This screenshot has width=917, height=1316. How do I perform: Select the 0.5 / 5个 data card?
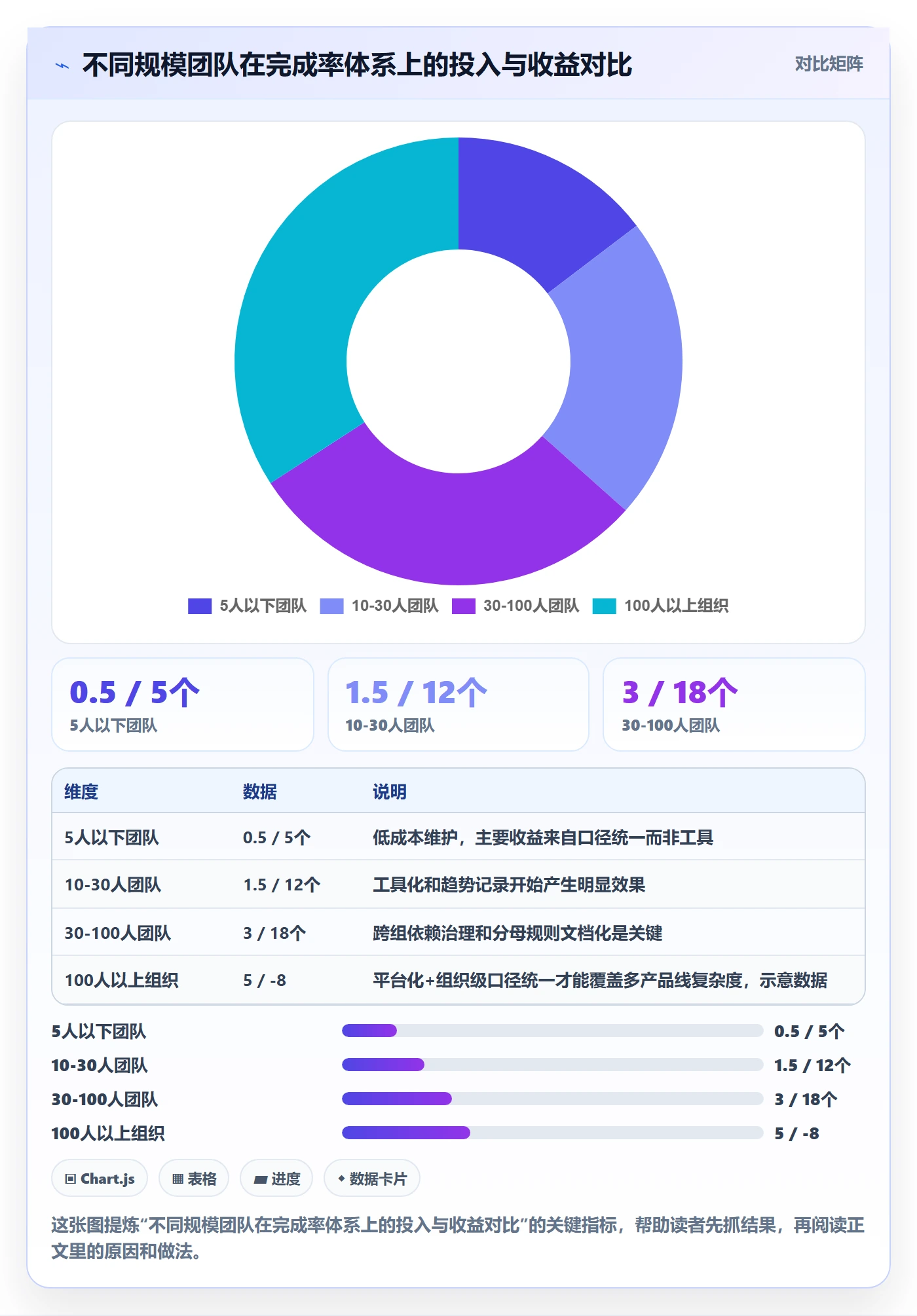(183, 704)
